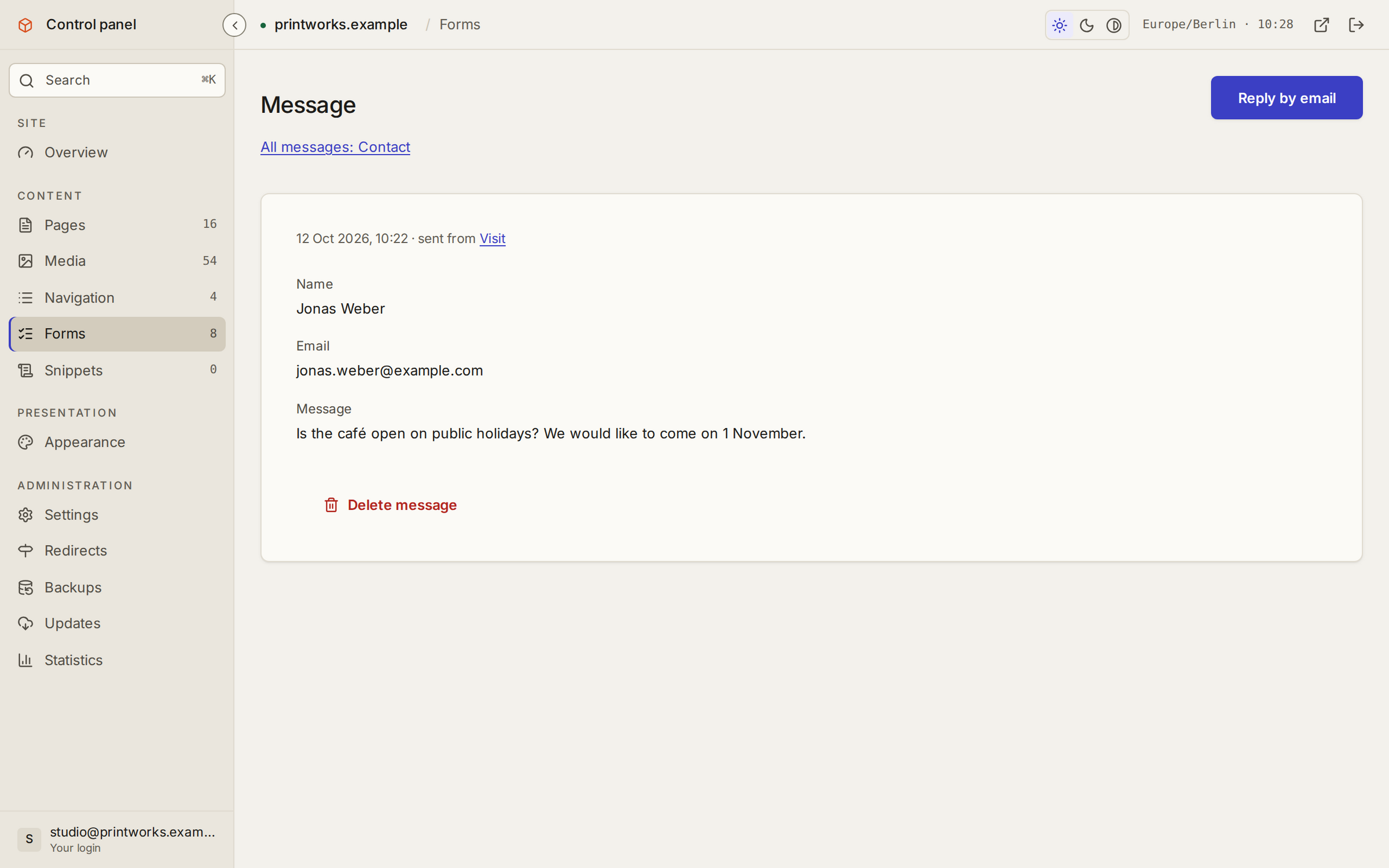Open the Visit source page link

tap(493, 238)
